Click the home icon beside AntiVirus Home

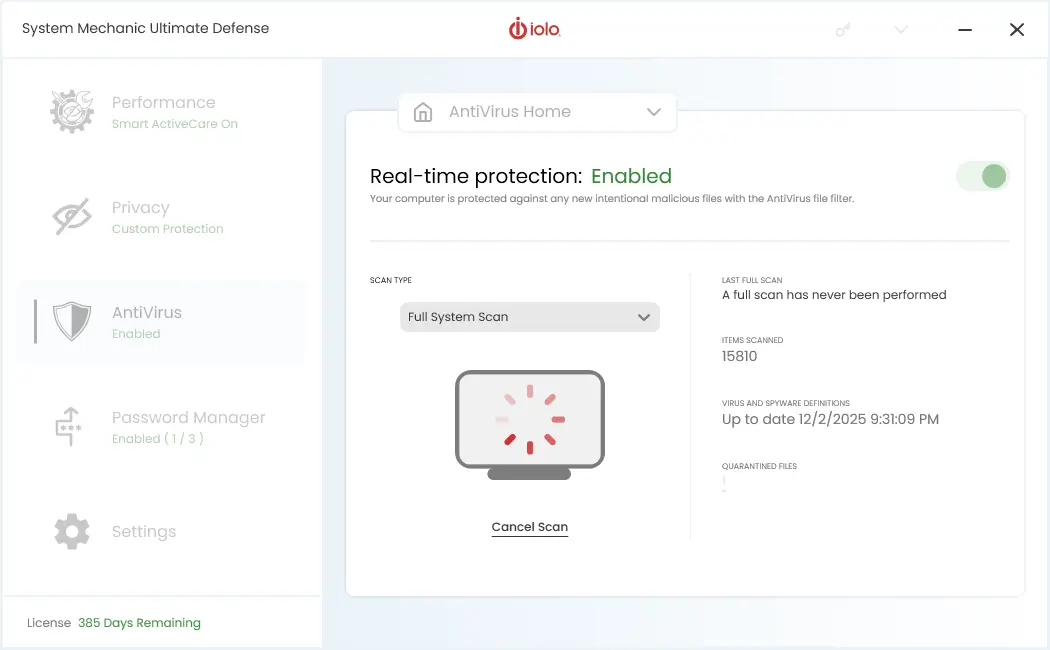(x=421, y=112)
